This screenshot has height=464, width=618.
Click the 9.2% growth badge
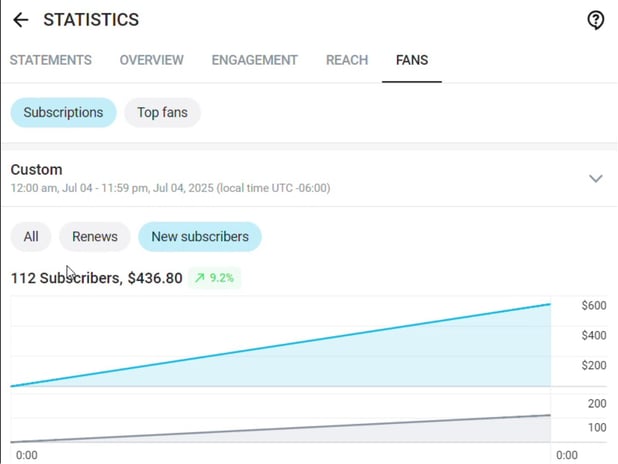(x=214, y=278)
